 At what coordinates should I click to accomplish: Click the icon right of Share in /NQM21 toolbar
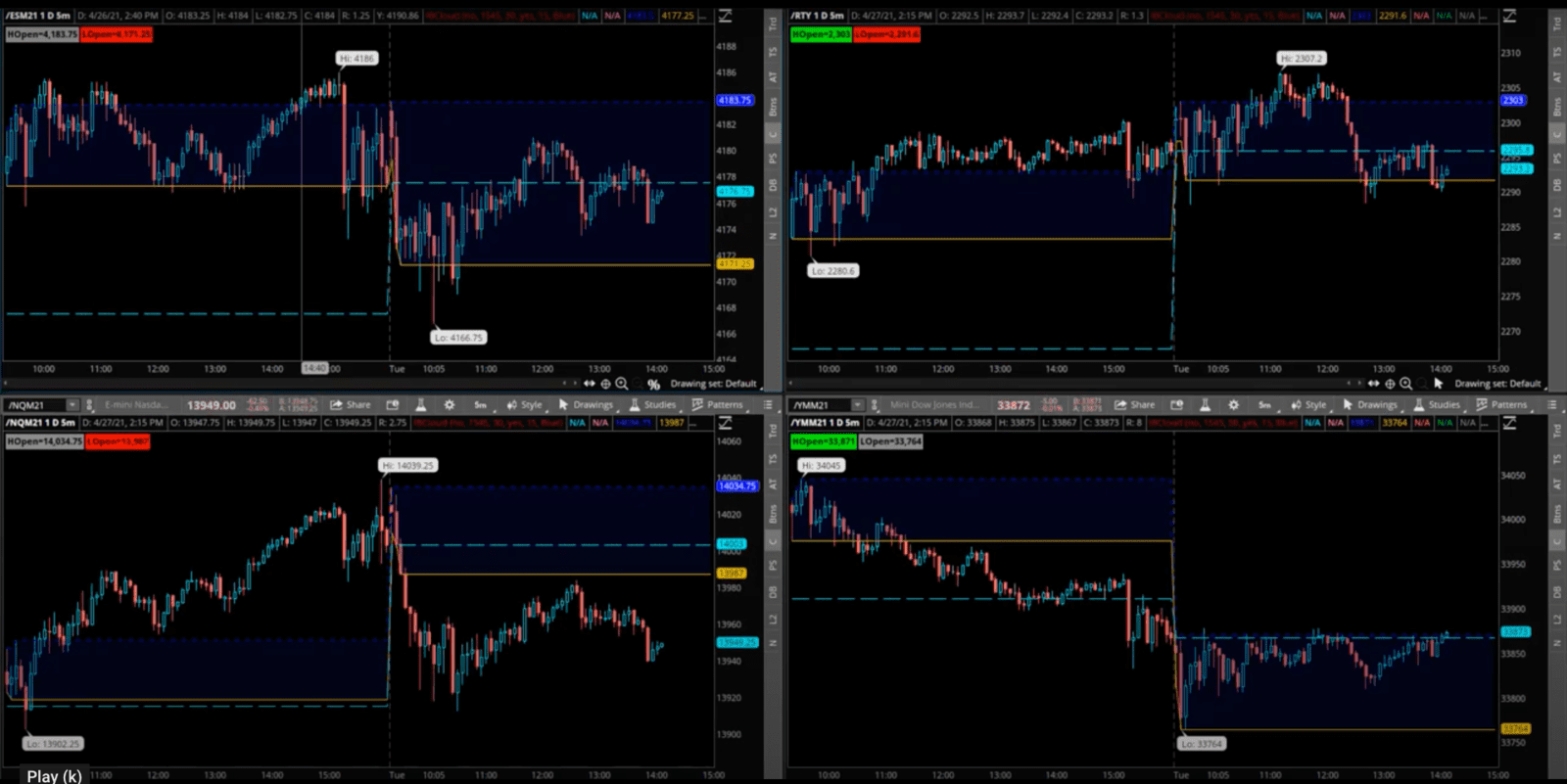pyautogui.click(x=393, y=405)
